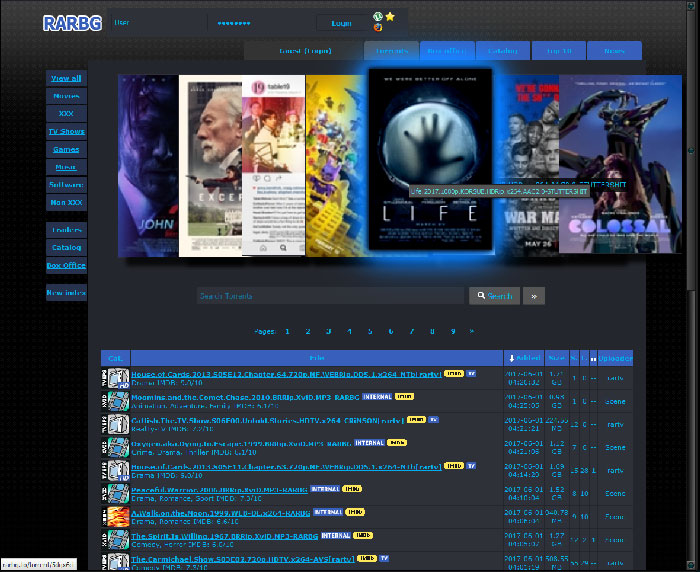700x572 pixels.
Task: Click TV badge on Catfish row
Action: (x=433, y=419)
